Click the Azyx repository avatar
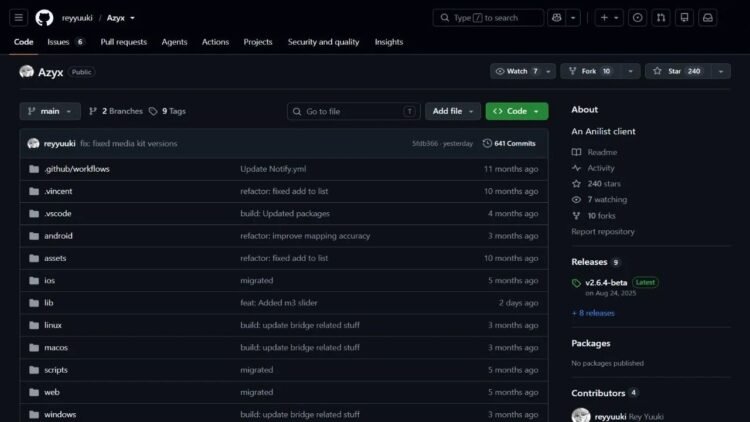Screen dimensions: 750x422 tap(26, 72)
